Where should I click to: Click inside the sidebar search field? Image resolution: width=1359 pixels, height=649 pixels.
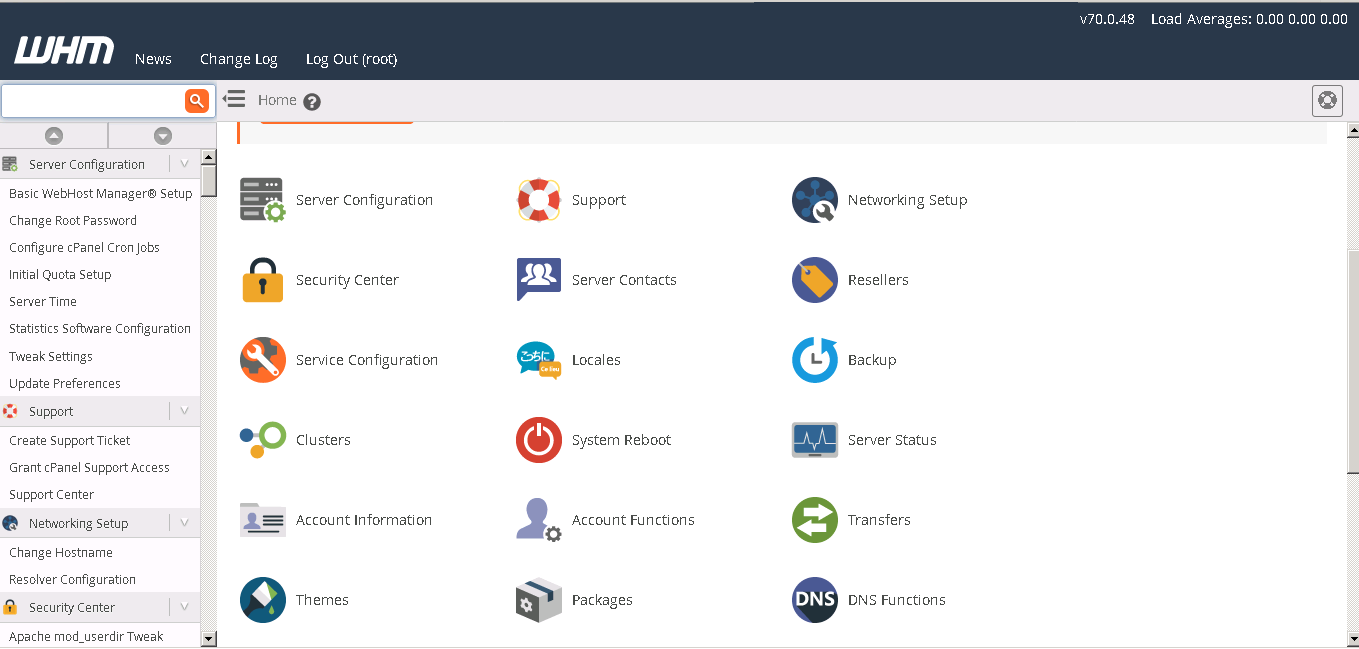pyautogui.click(x=92, y=100)
